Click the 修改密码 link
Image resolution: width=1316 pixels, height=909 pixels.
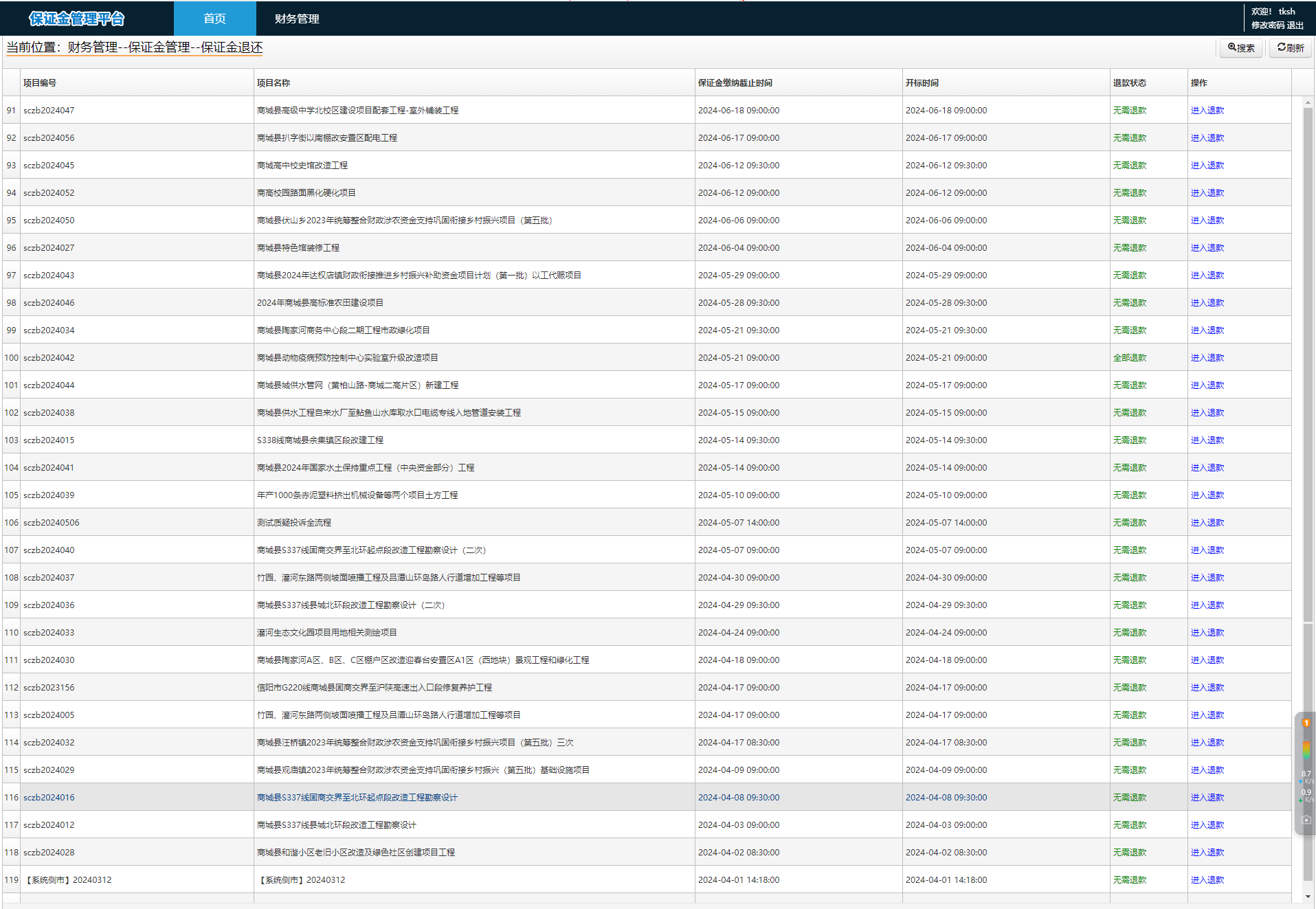coord(1268,25)
